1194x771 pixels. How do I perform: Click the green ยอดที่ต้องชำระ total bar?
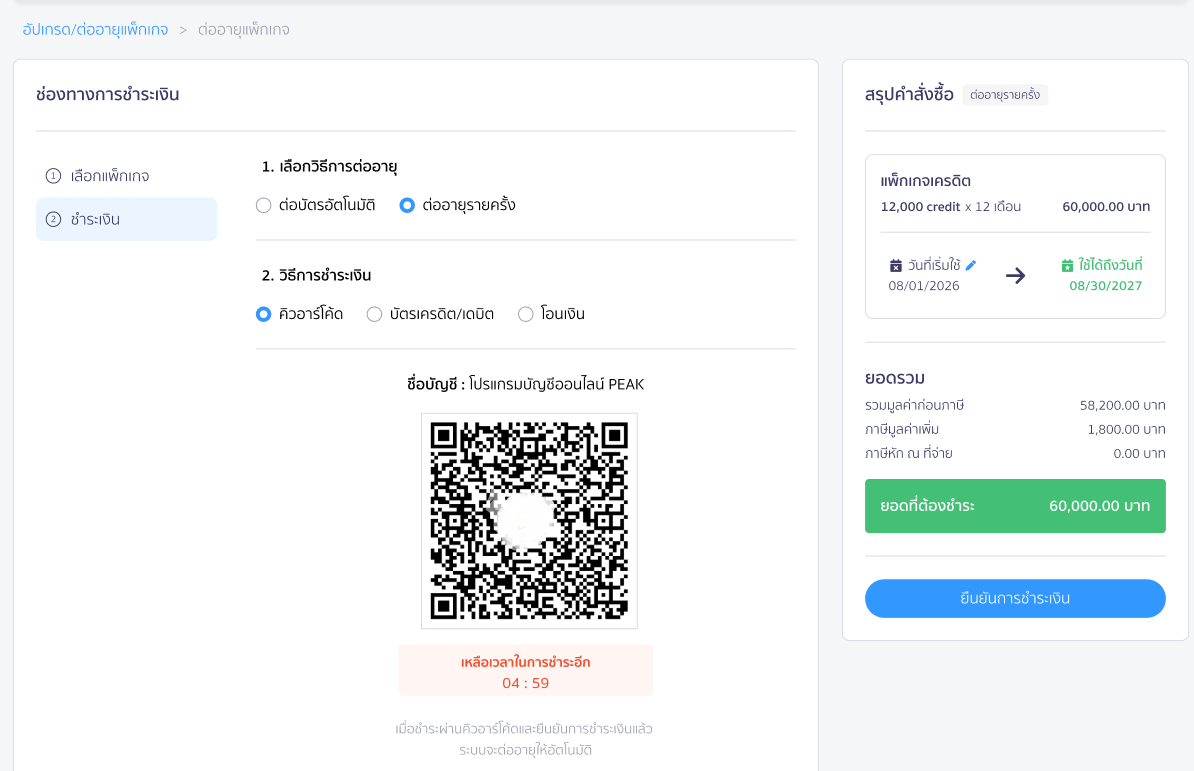[x=1015, y=505]
